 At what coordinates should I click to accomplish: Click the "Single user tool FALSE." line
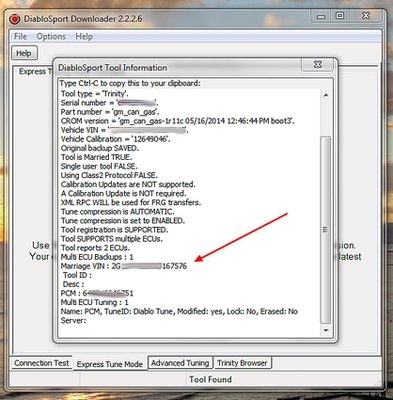[x=99, y=166]
